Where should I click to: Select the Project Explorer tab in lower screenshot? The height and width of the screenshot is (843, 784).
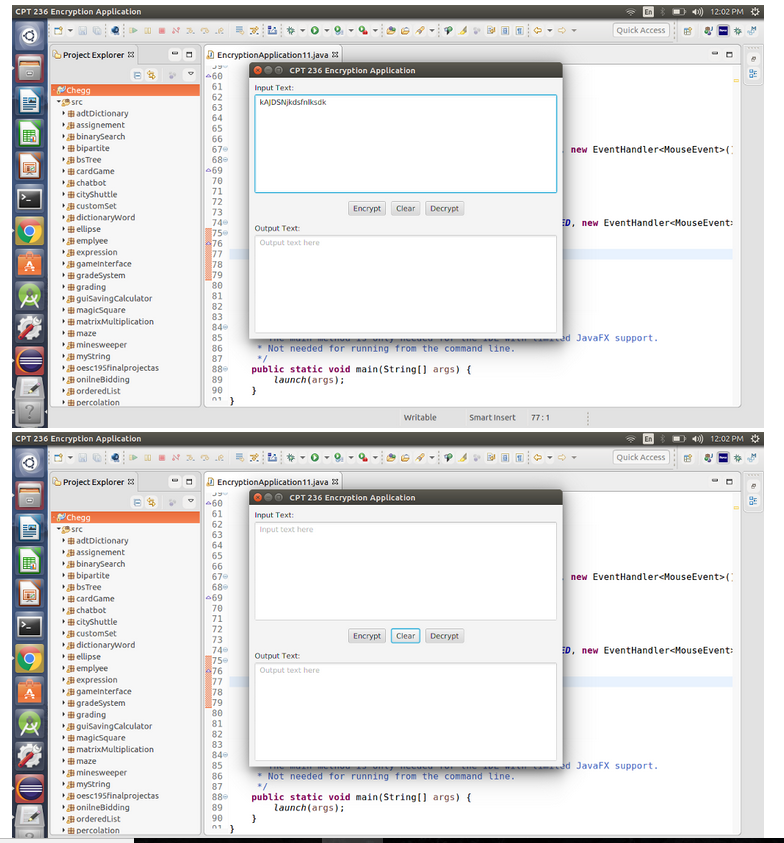tap(94, 482)
